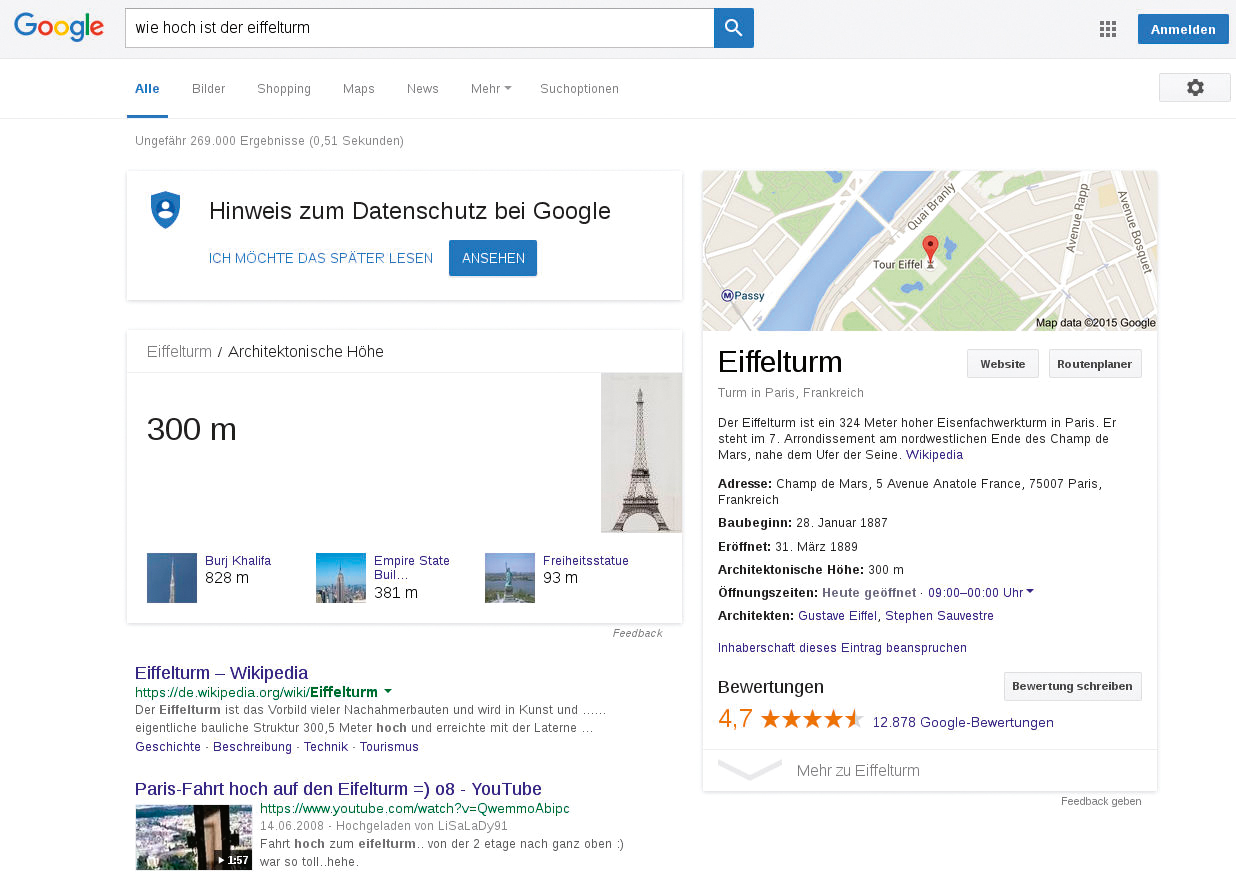
Task: Click the Google logo
Action: [x=59, y=28]
